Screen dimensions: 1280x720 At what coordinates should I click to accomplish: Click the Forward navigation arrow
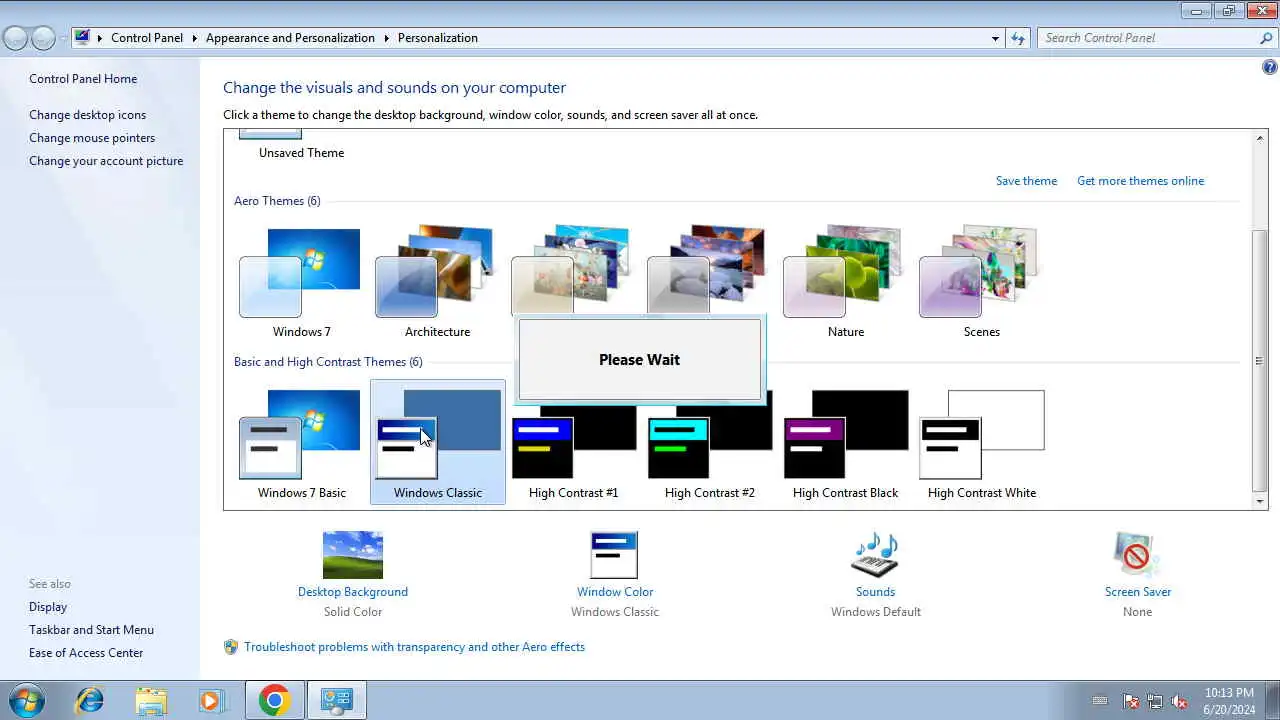coord(43,38)
